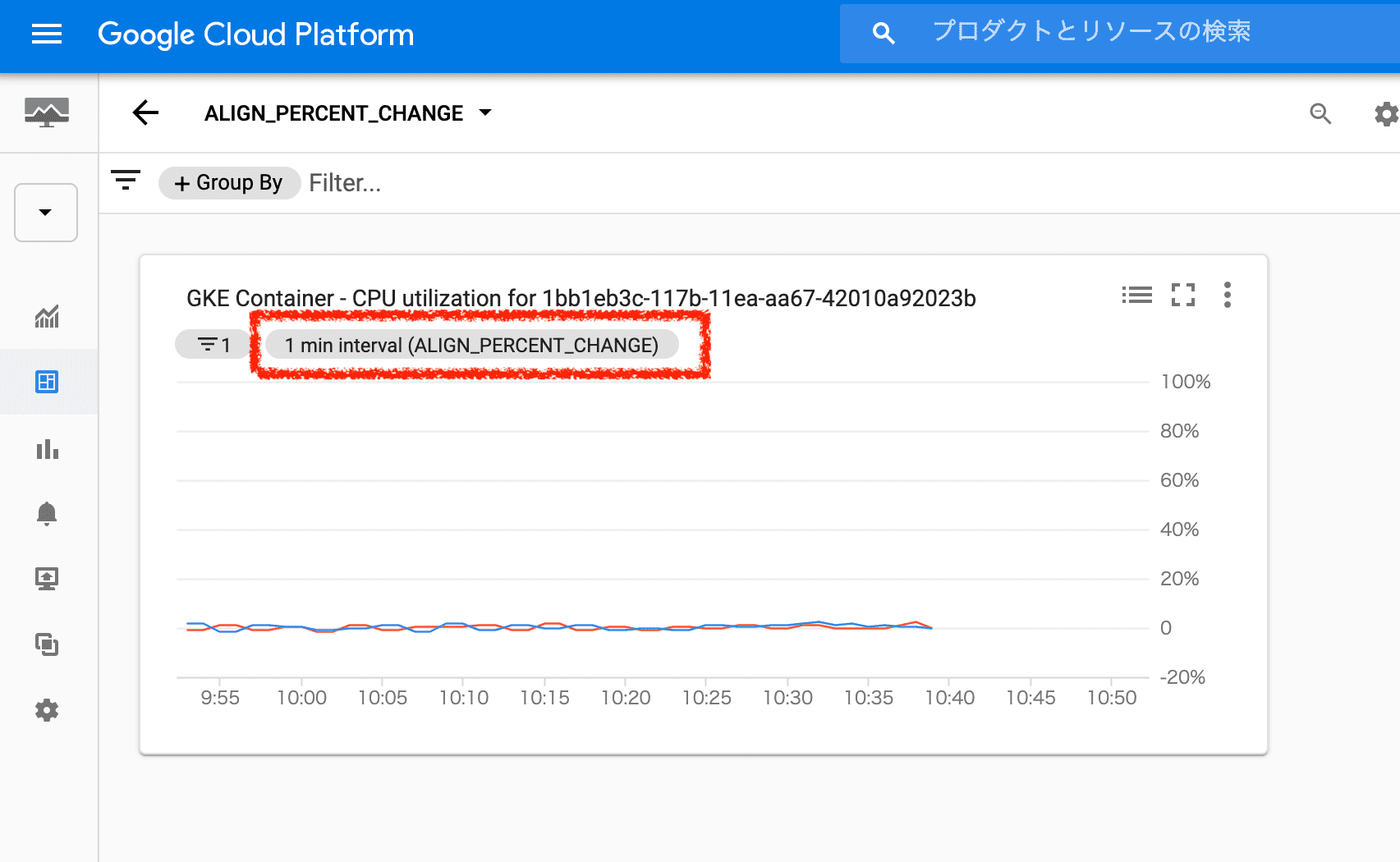The height and width of the screenshot is (862, 1400).
Task: Click the filter count chip showing 1
Action: [213, 345]
